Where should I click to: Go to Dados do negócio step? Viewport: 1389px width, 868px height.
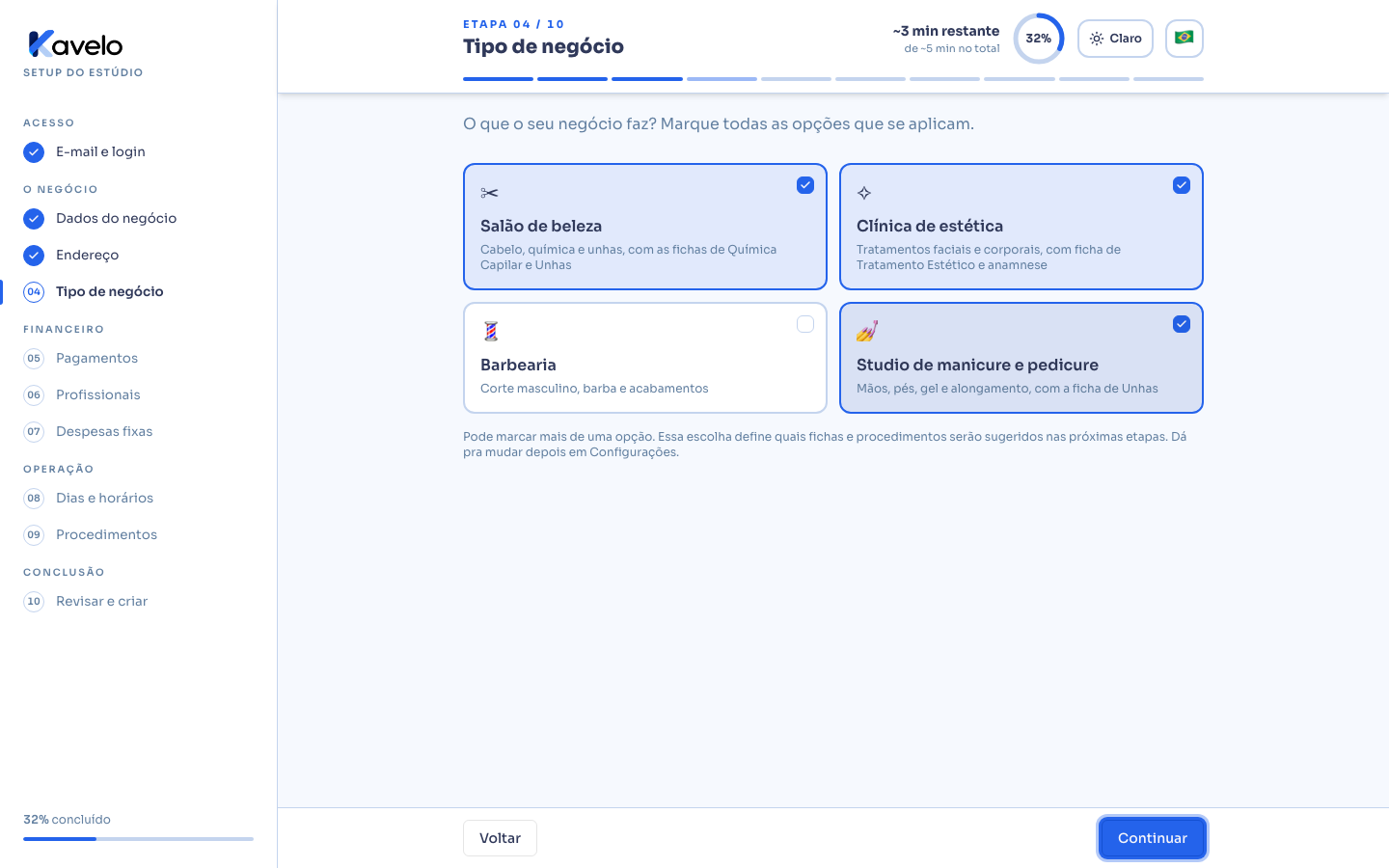point(116,218)
